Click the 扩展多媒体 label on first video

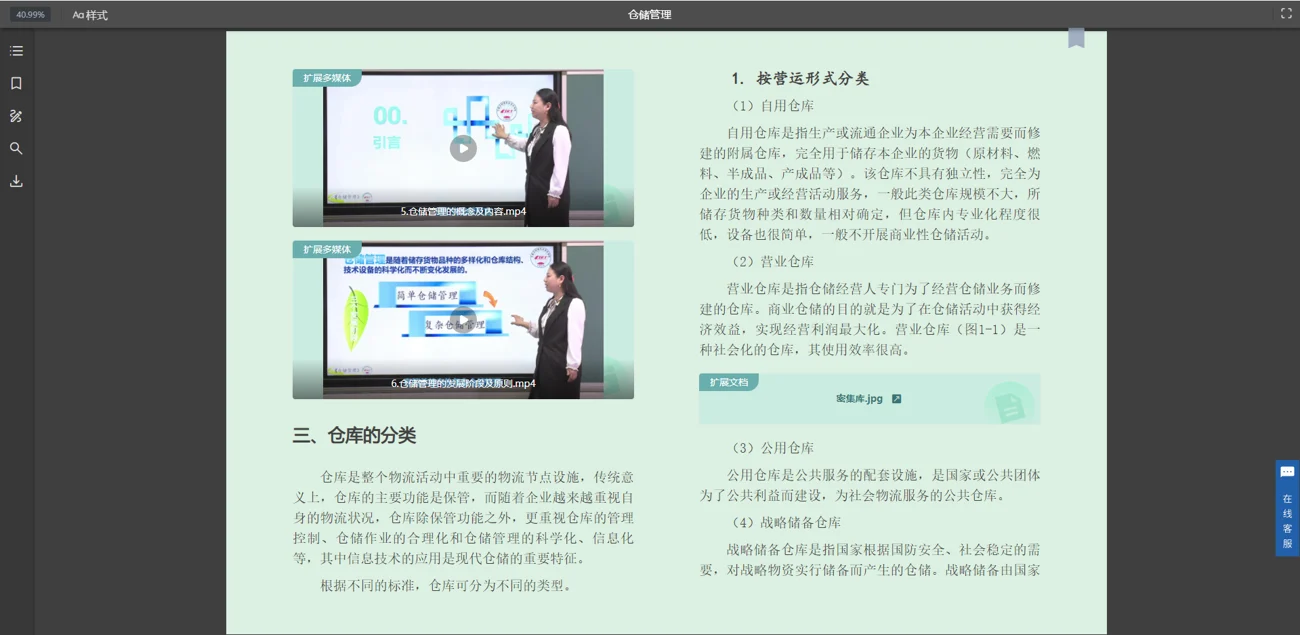327,78
